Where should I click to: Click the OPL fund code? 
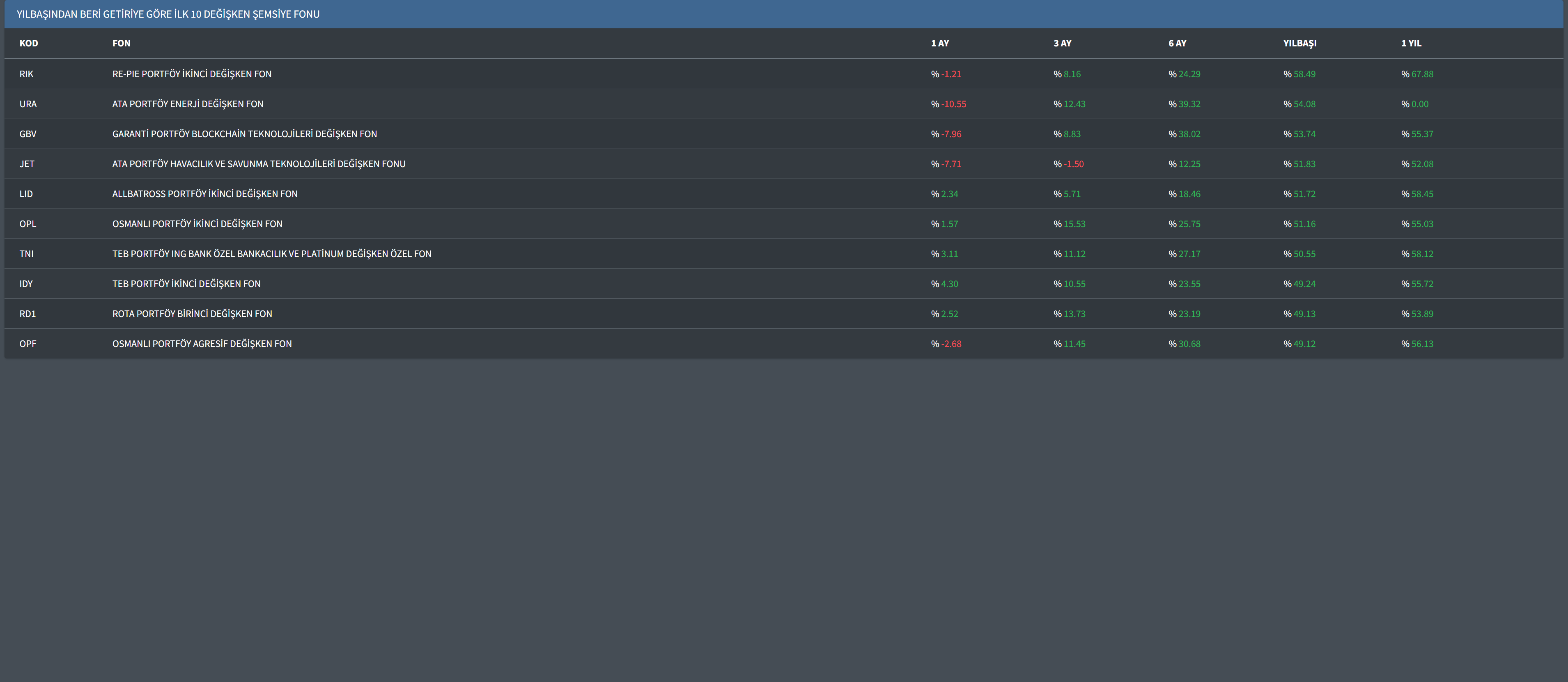tap(28, 224)
